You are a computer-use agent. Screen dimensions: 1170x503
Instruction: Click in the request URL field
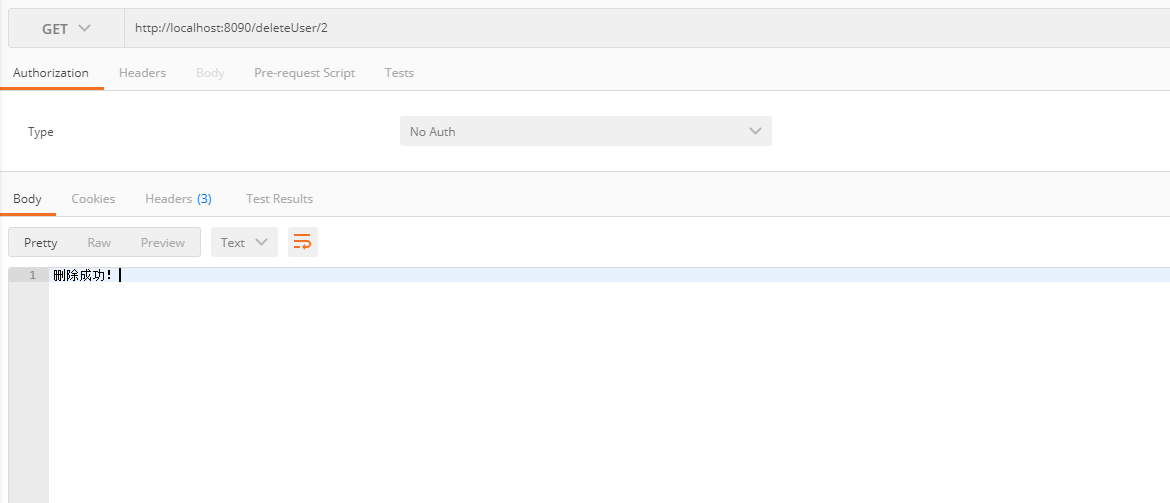pos(647,28)
